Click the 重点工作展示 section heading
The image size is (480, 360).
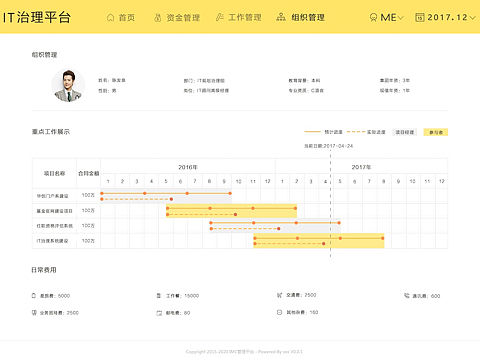(x=51, y=132)
